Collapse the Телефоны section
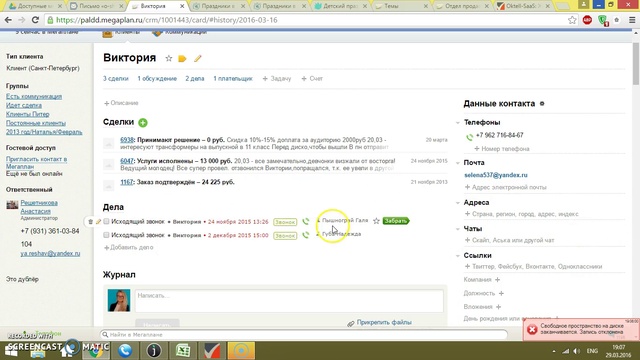Image resolution: width=640 pixels, height=360 pixels. point(458,122)
